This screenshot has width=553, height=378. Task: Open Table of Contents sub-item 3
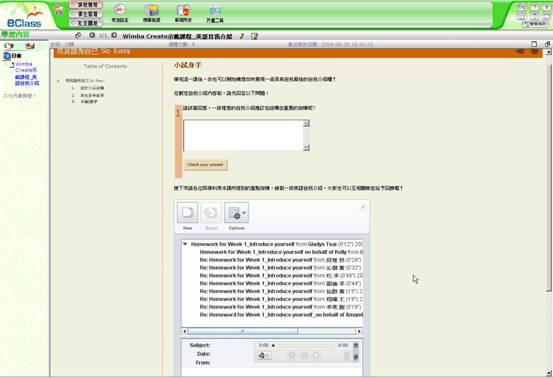(89, 102)
